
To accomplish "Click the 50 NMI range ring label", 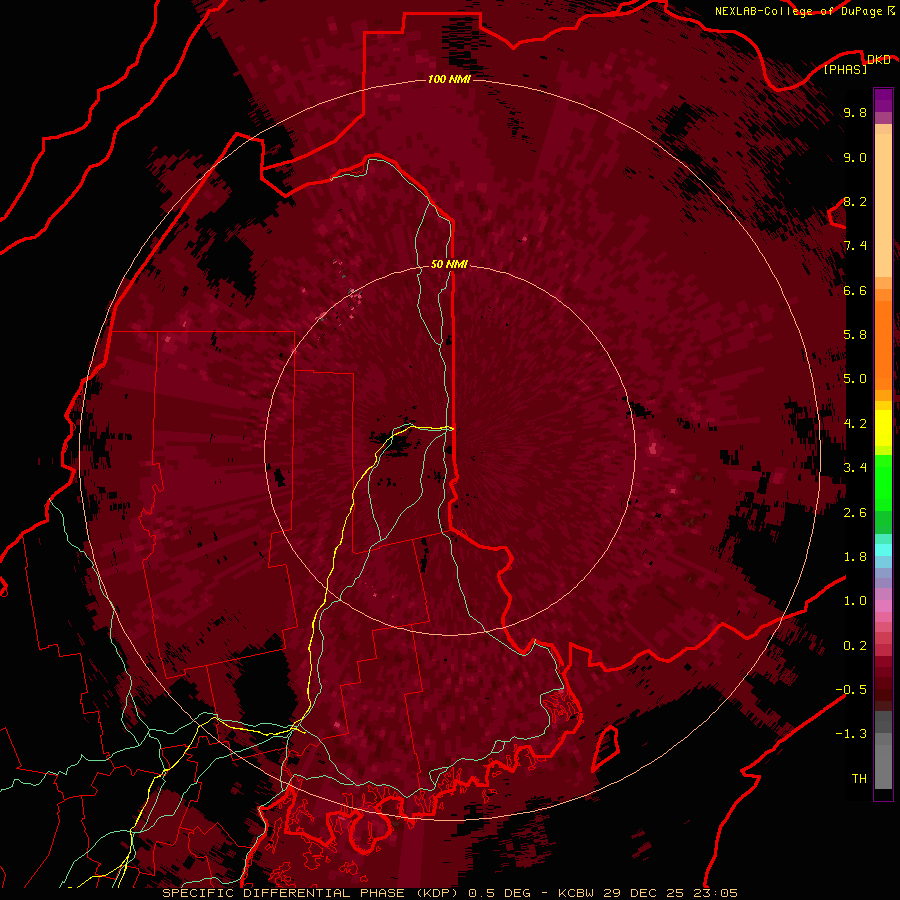I will pyautogui.click(x=449, y=264).
